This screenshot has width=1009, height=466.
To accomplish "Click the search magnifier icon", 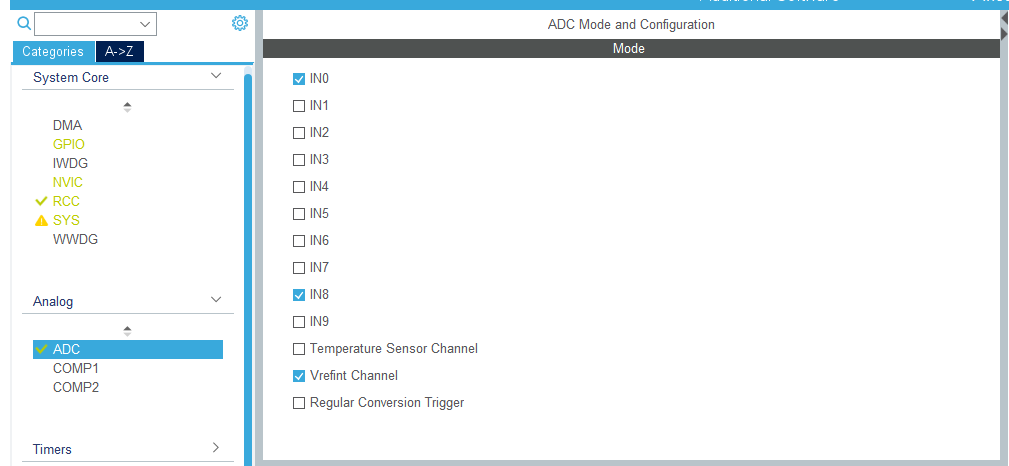I will [x=24, y=22].
